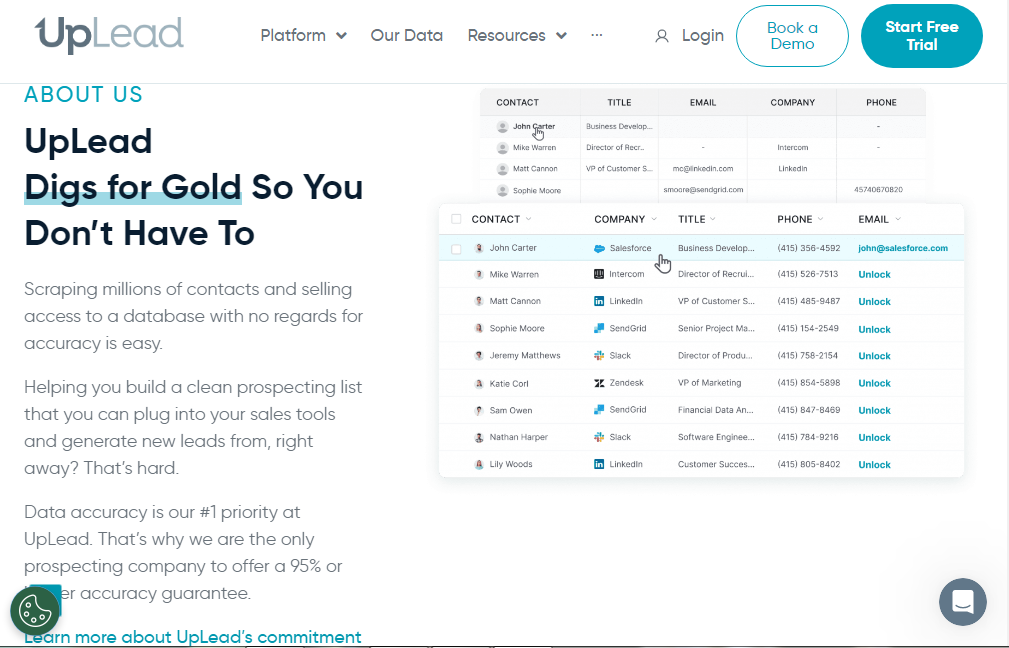Click Slack logo in Nathan Harper row
The height and width of the screenshot is (648, 1009).
(x=599, y=437)
